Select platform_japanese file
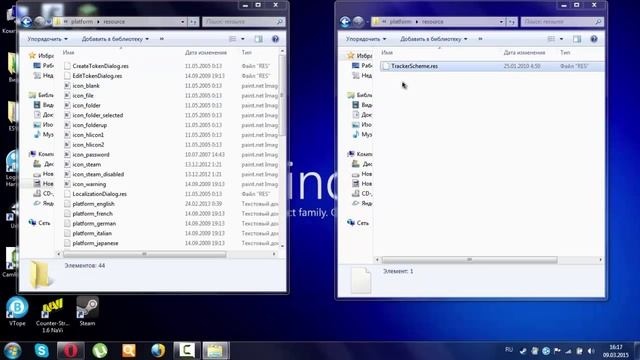 click(x=95, y=243)
